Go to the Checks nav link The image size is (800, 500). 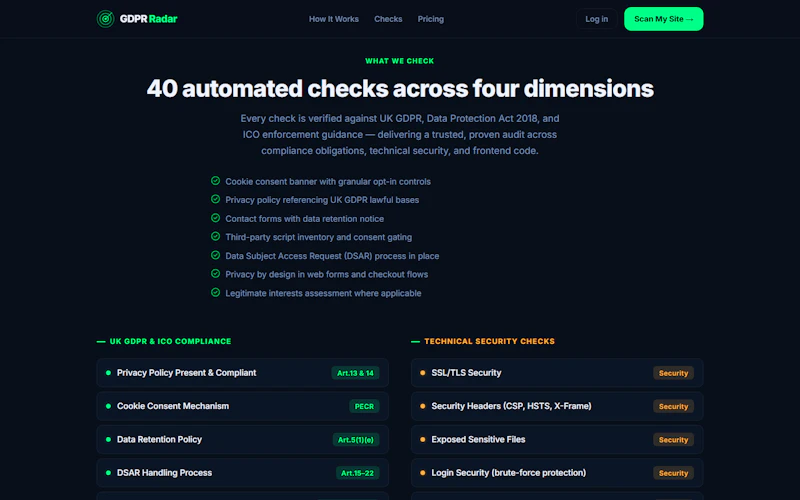click(388, 19)
